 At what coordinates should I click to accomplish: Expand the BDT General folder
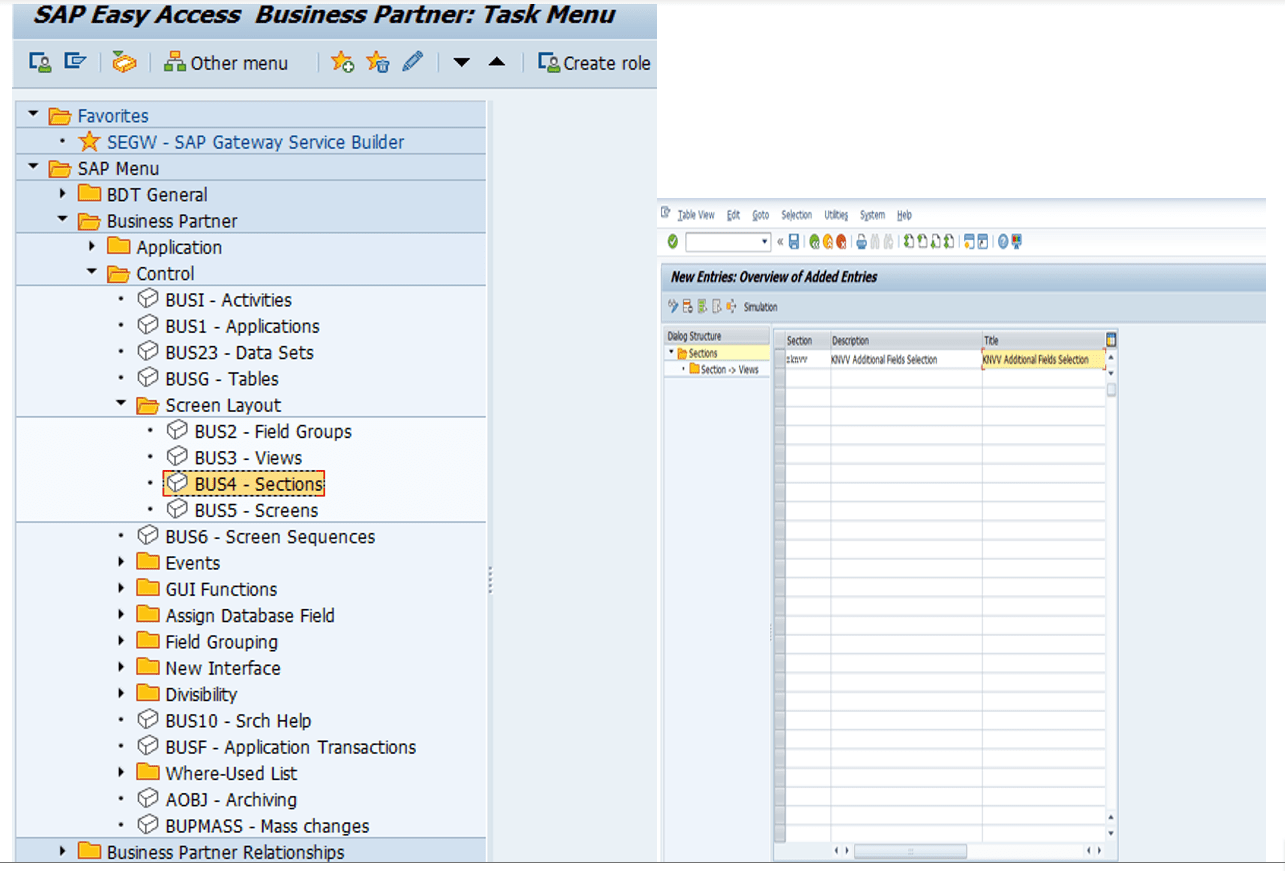pyautogui.click(x=63, y=194)
